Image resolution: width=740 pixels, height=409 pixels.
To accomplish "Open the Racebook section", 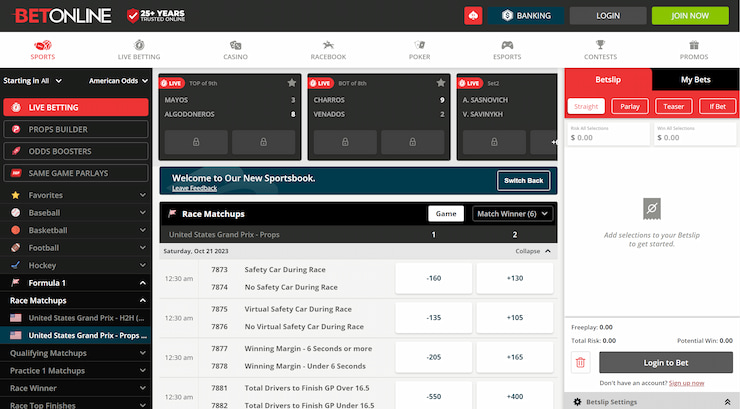I will coord(328,50).
